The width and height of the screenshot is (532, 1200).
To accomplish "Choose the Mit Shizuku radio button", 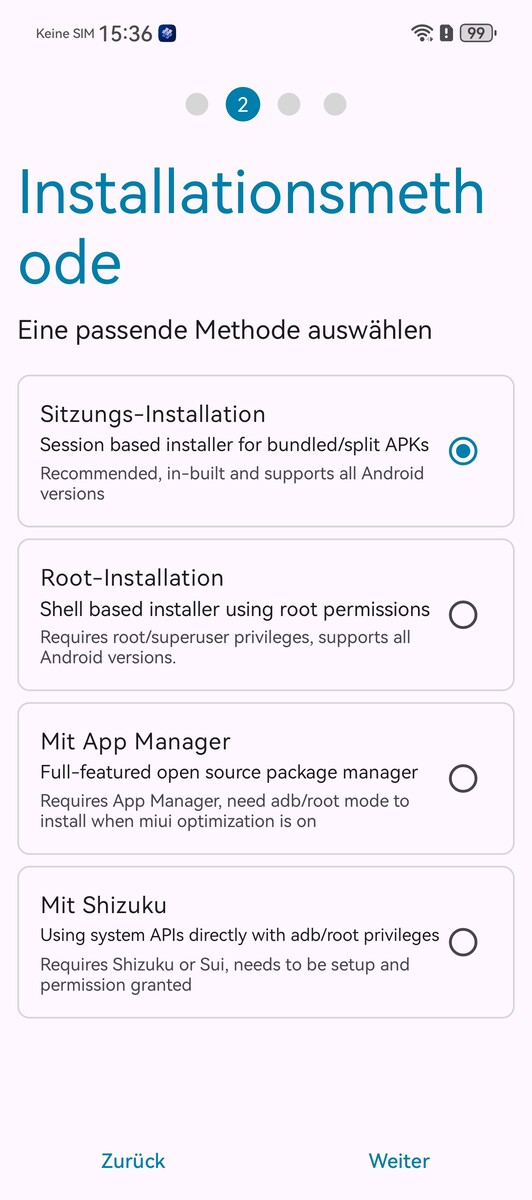I will (x=463, y=942).
